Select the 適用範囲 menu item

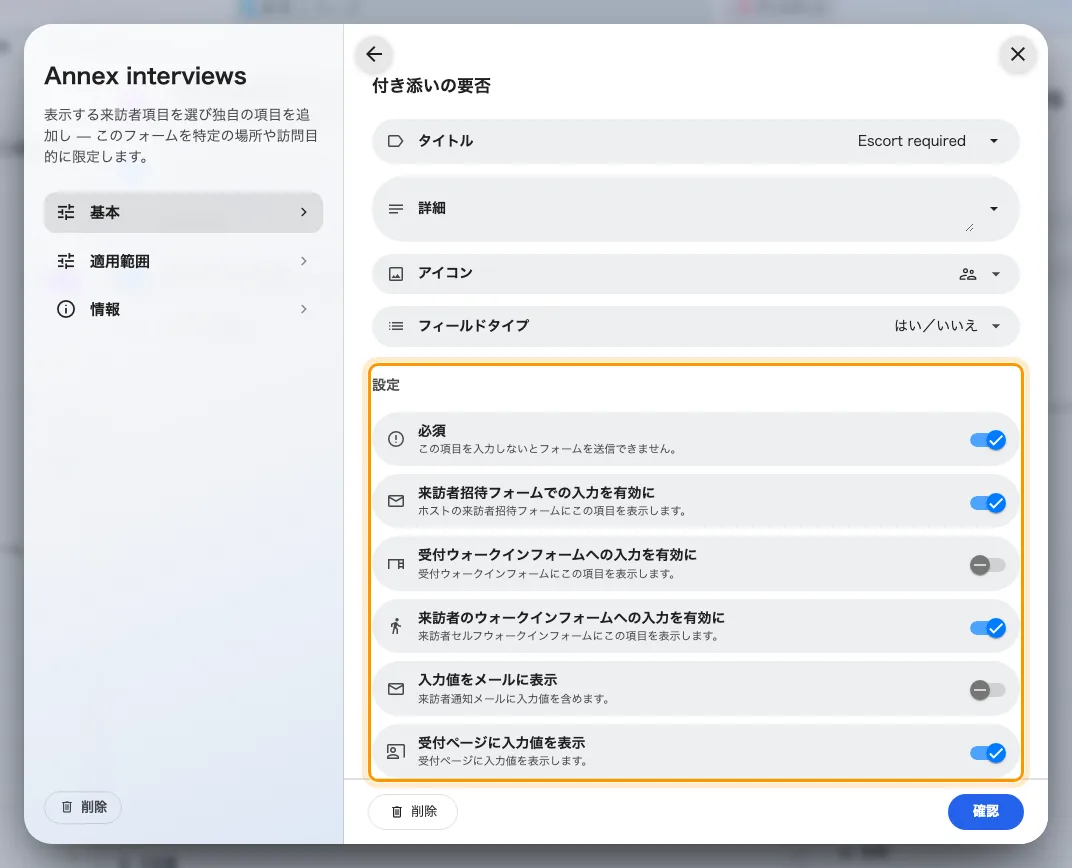(x=183, y=261)
